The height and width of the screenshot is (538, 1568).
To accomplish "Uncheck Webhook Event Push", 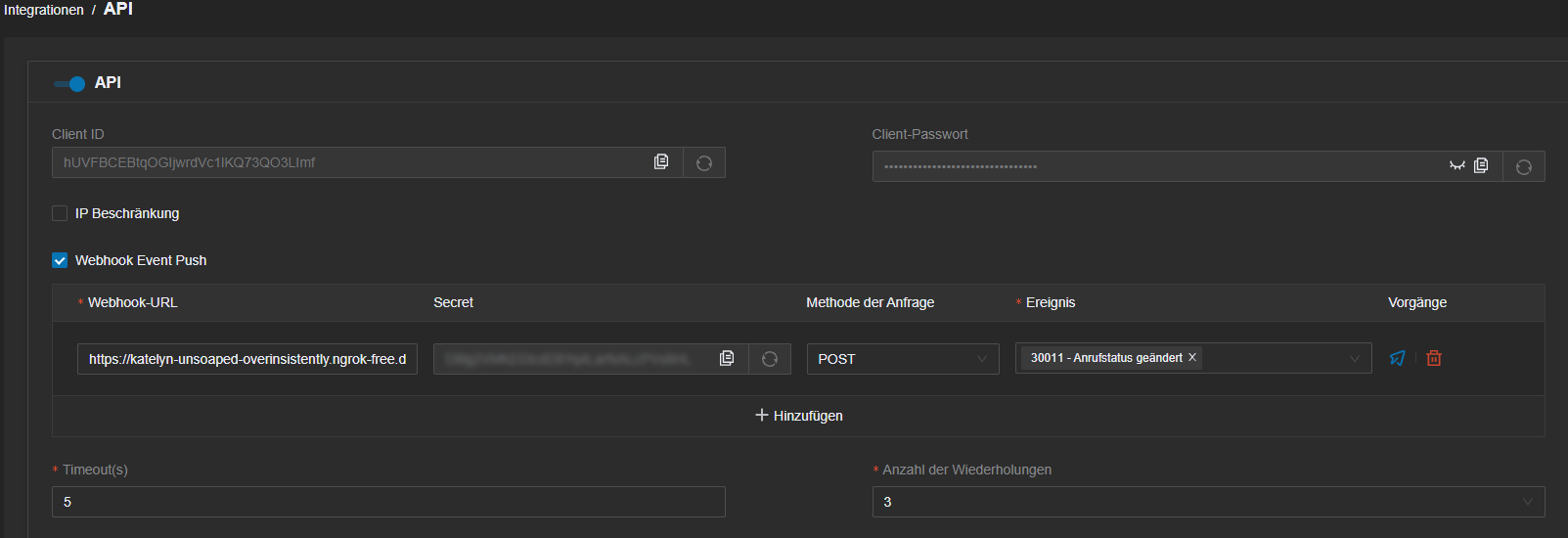I will (60, 260).
